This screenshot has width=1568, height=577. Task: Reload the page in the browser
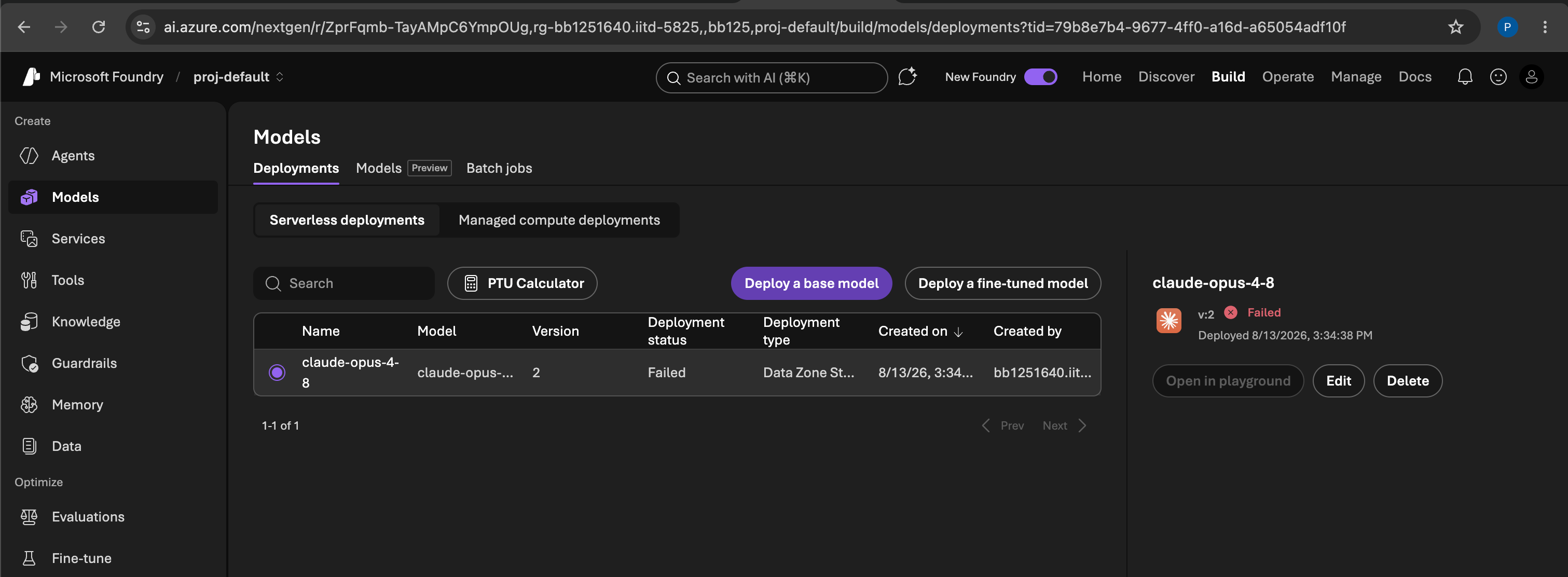pos(99,27)
